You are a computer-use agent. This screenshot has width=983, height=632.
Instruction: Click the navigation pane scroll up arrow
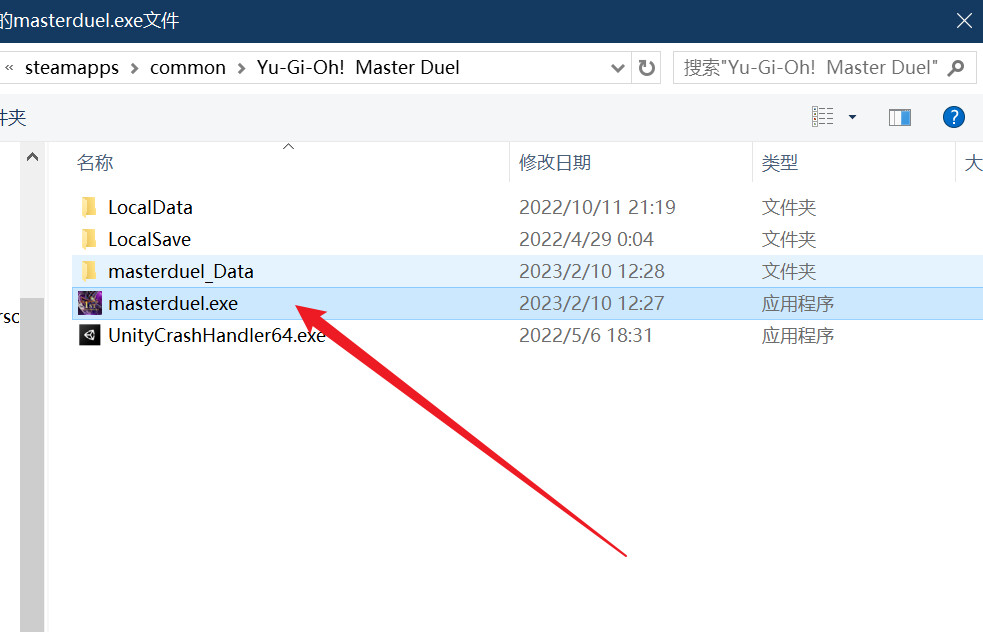coord(33,157)
